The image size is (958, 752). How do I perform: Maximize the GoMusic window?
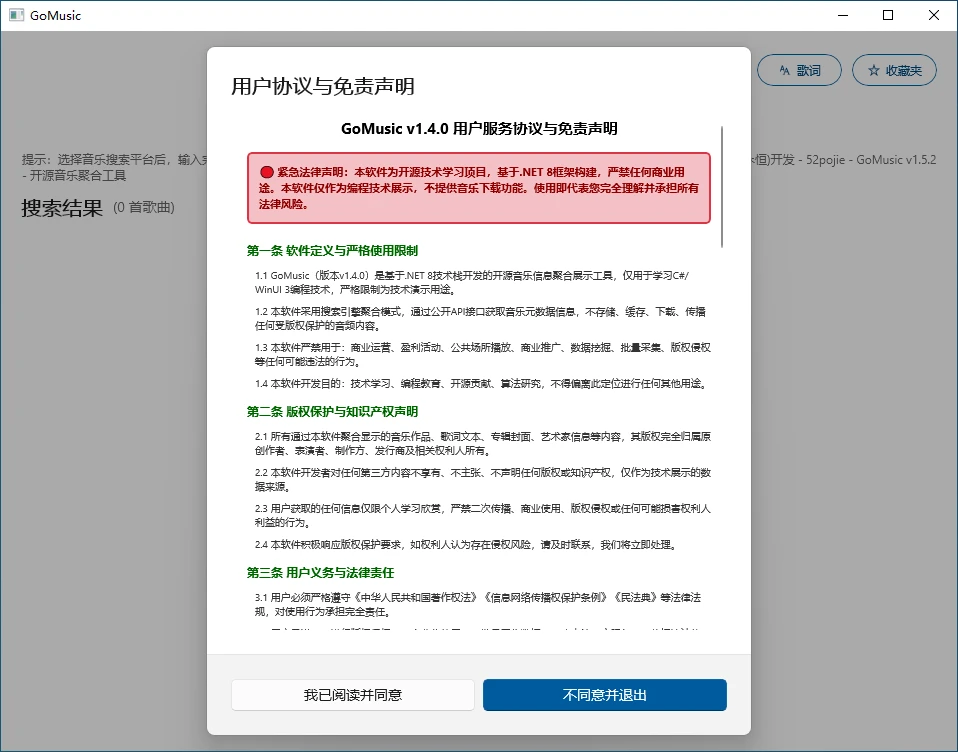(888, 15)
